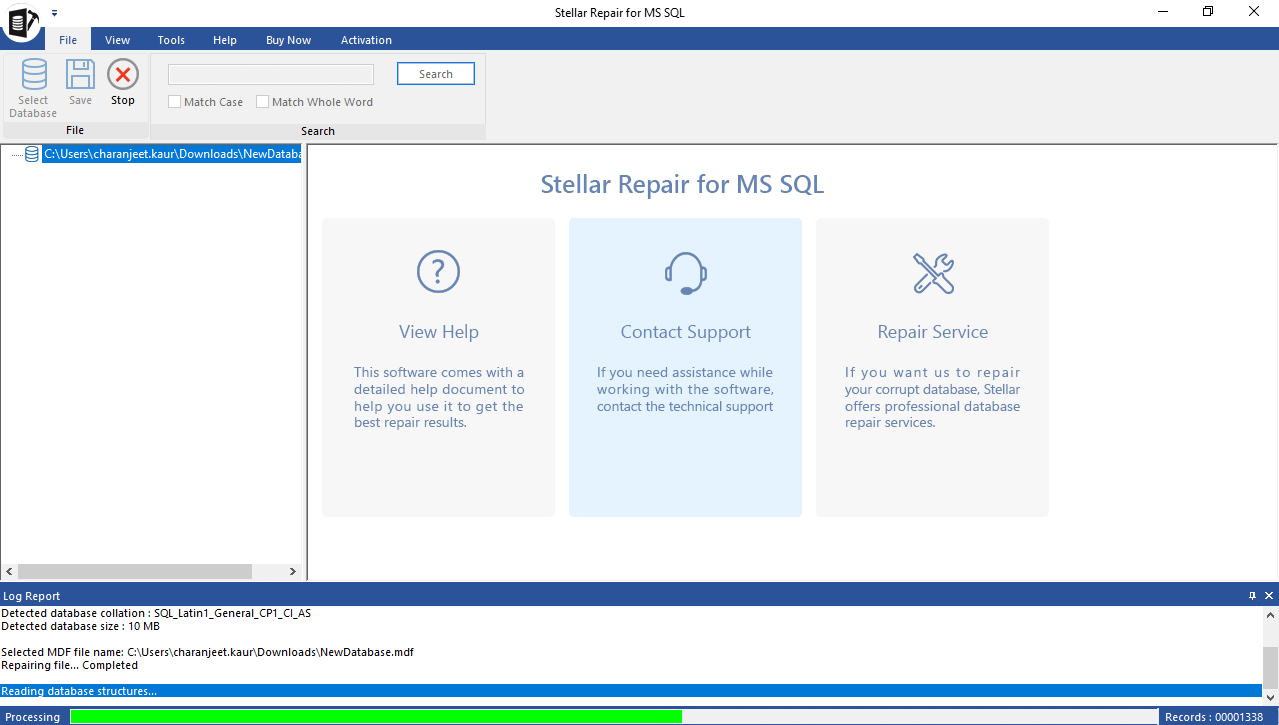The width and height of the screenshot is (1279, 725).
Task: Open the View Help card
Action: tap(438, 367)
